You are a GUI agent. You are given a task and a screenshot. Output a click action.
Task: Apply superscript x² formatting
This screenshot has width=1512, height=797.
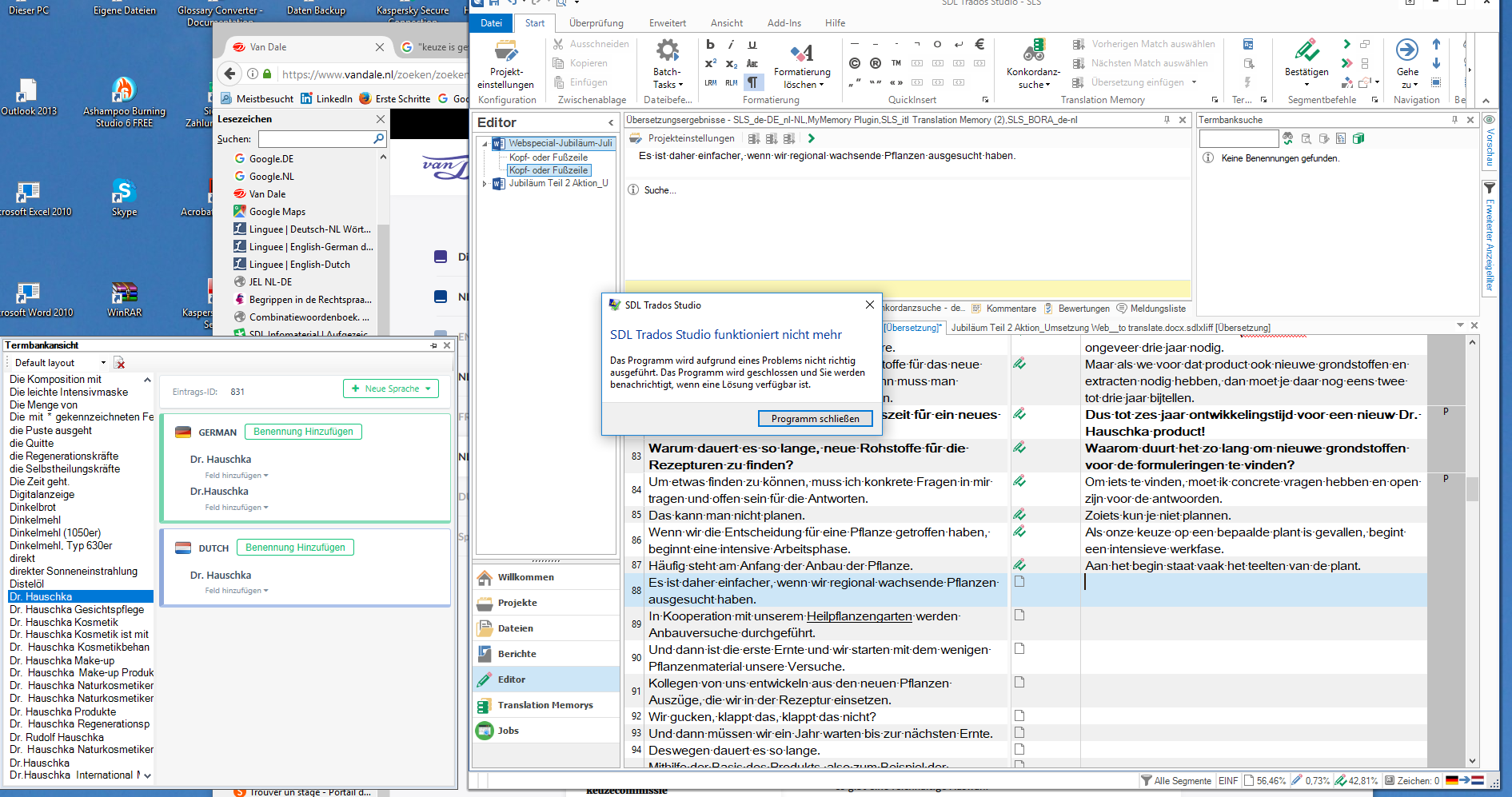710,63
